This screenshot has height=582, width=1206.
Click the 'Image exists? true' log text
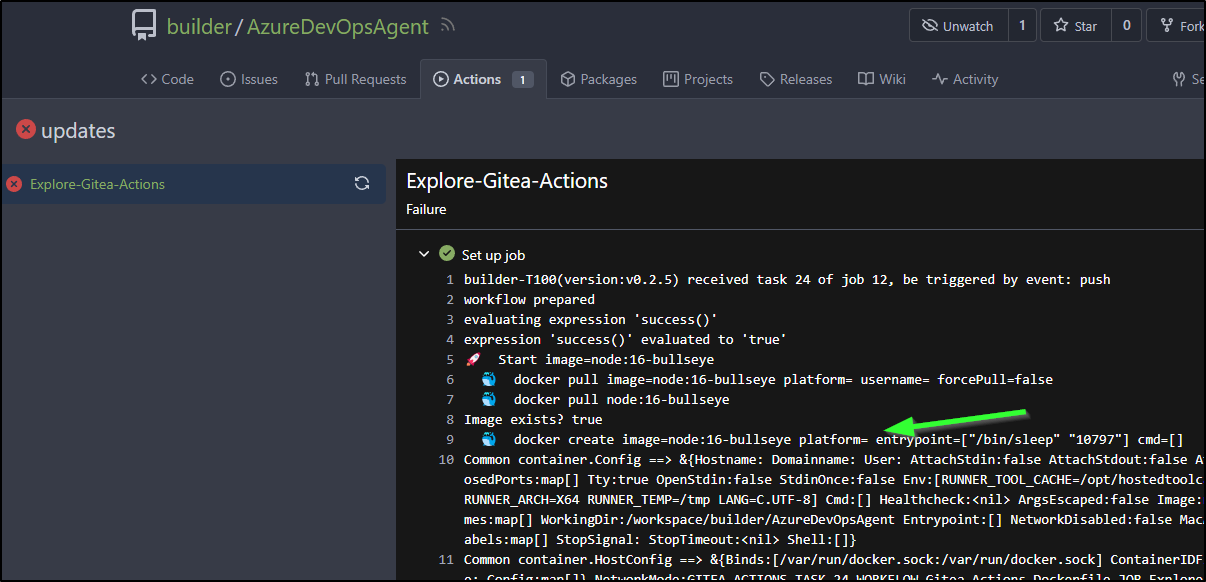point(533,419)
